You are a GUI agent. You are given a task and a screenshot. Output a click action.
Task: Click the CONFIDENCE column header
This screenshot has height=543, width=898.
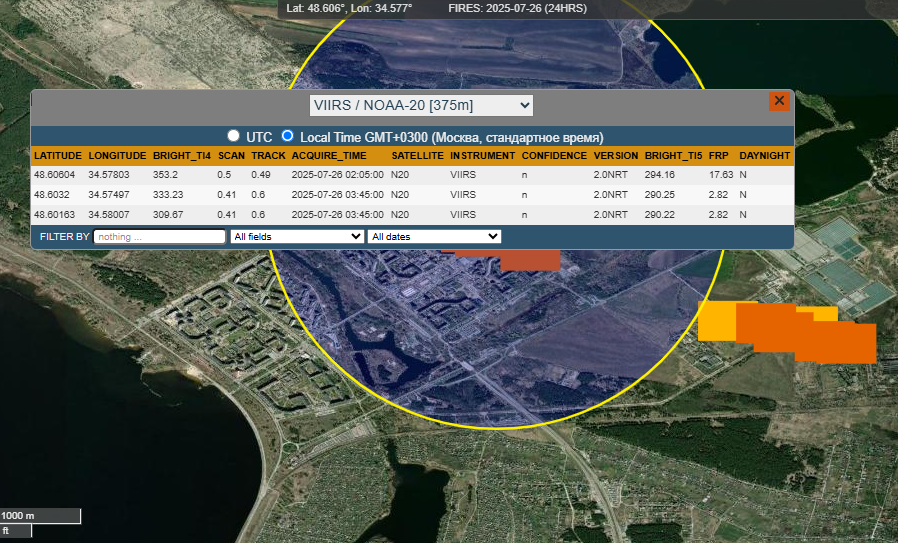pyautogui.click(x=554, y=156)
